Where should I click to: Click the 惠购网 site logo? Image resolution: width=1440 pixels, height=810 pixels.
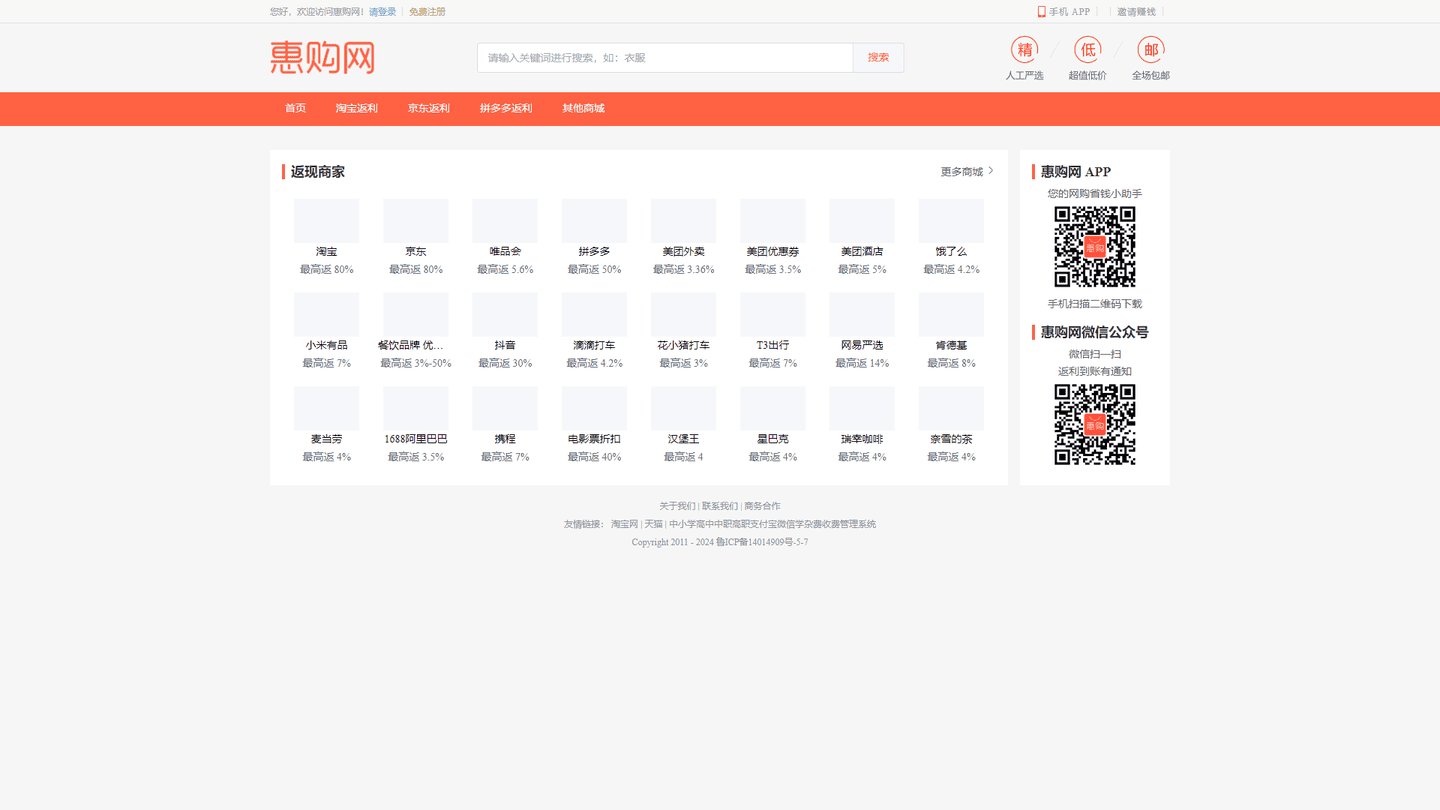(322, 57)
